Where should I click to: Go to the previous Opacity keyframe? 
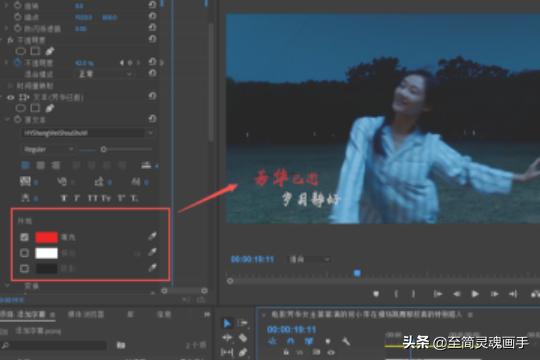click(x=122, y=63)
